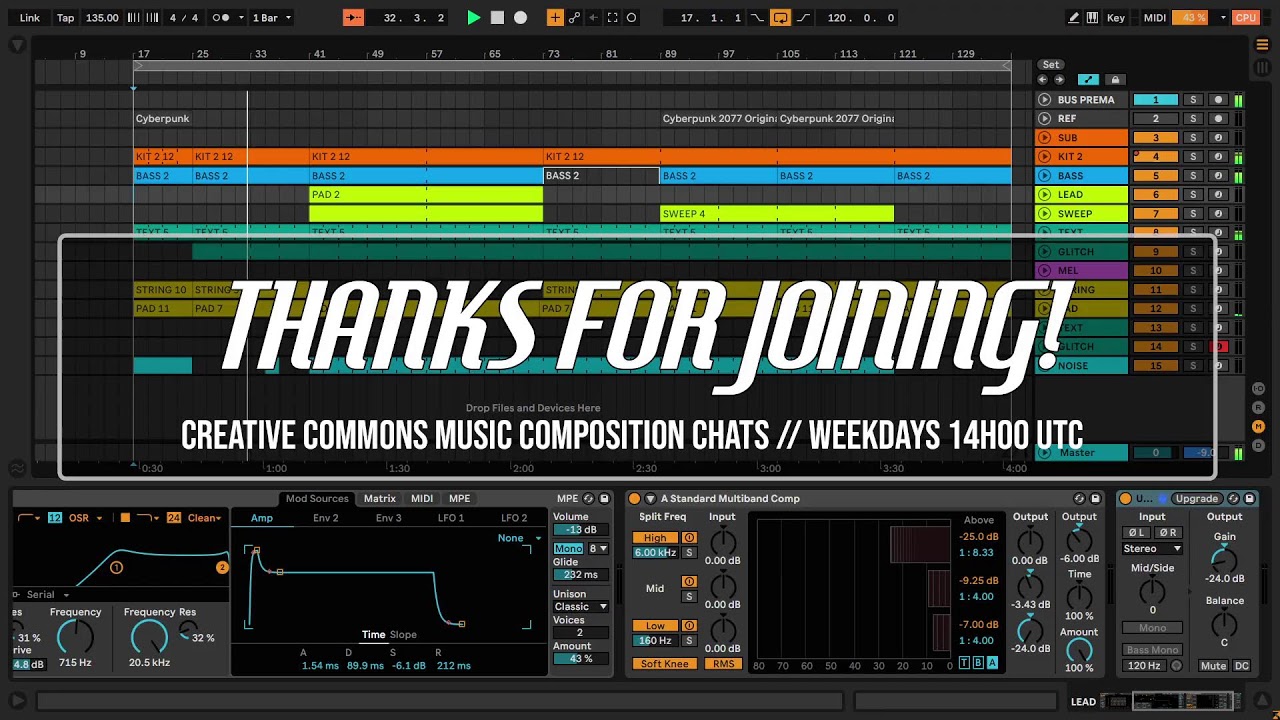This screenshot has width=1280, height=720.
Task: Open Unison mode Classic dropdown
Action: (x=581, y=607)
